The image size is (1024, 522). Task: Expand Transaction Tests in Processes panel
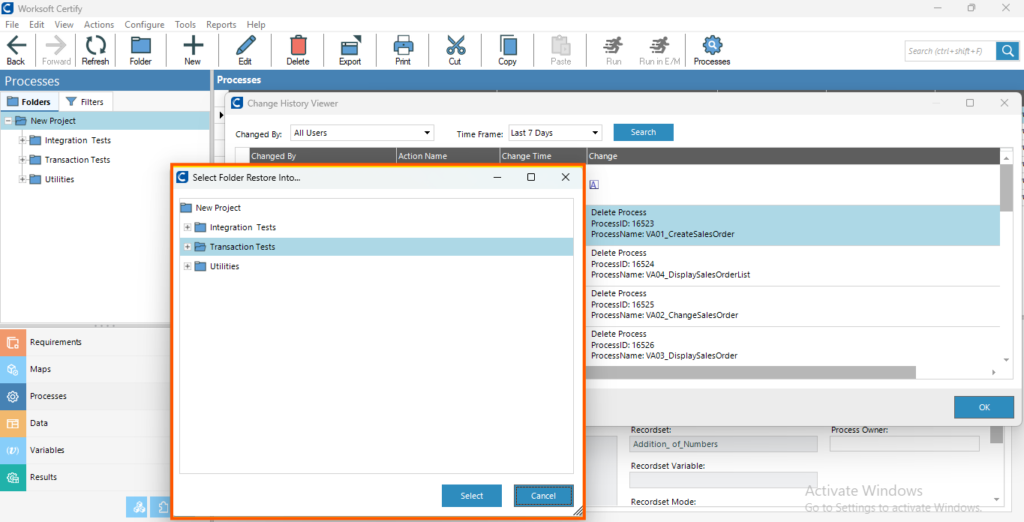point(22,160)
